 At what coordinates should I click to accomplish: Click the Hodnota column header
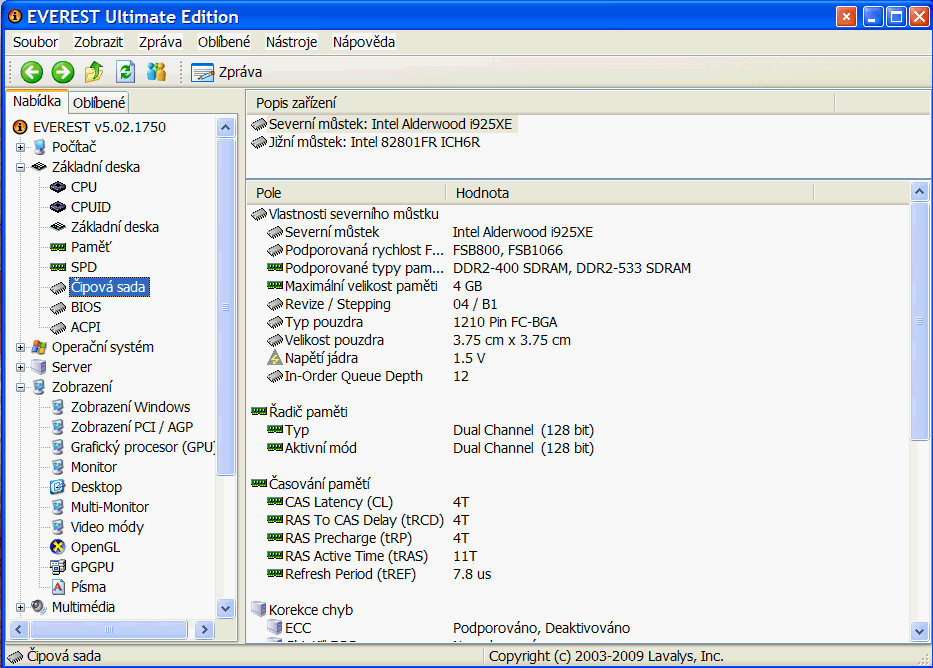[482, 193]
